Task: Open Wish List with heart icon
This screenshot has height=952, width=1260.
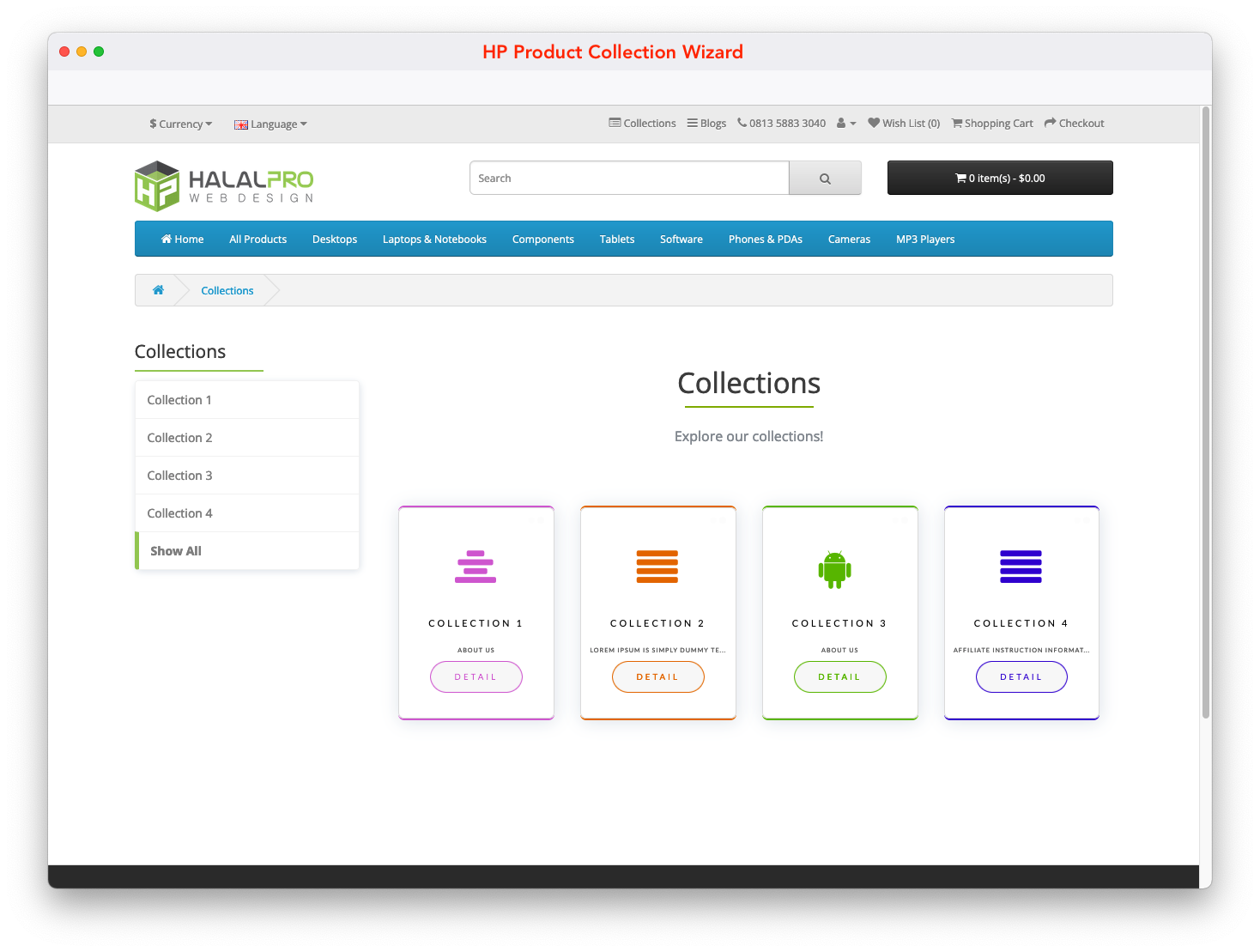Action: [904, 124]
